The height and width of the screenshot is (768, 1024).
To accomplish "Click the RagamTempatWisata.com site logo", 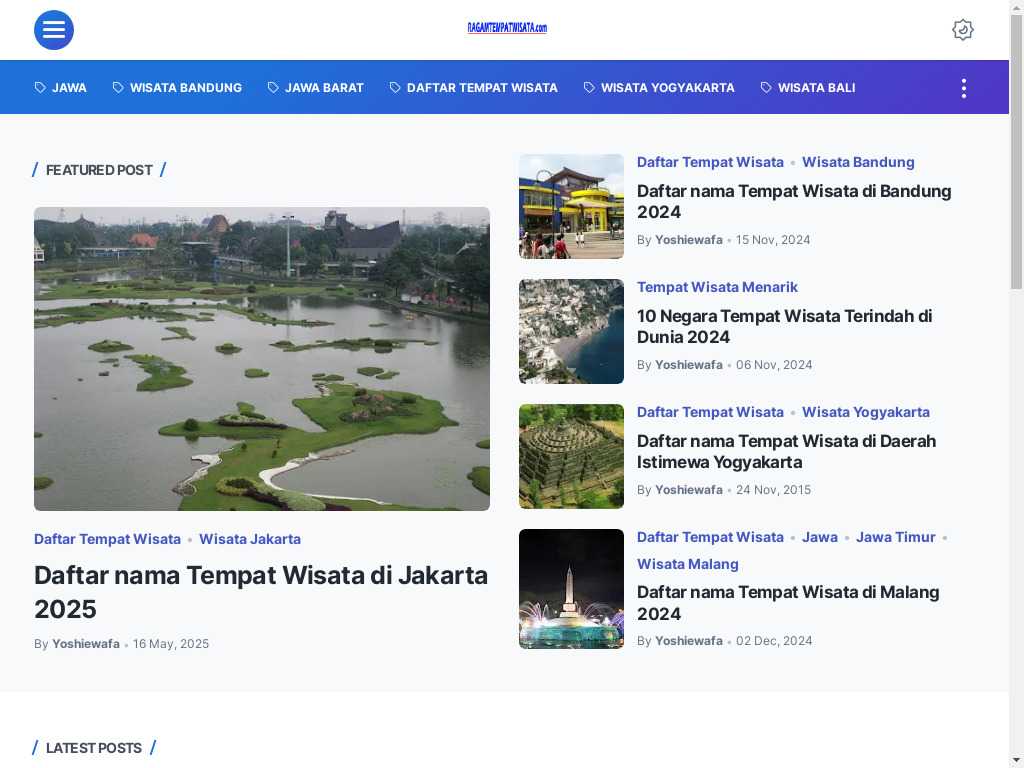I will (507, 28).
